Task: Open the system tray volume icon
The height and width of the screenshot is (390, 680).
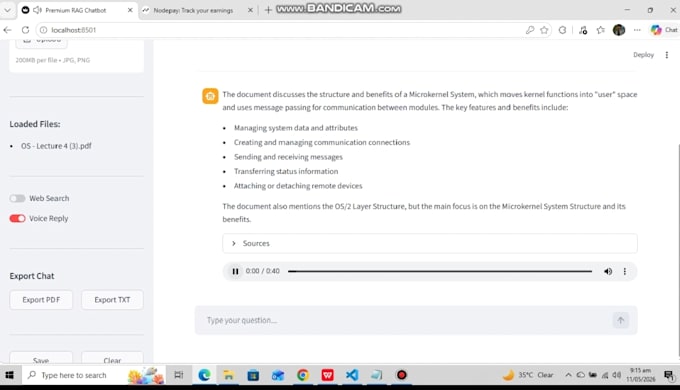Action: (616, 375)
